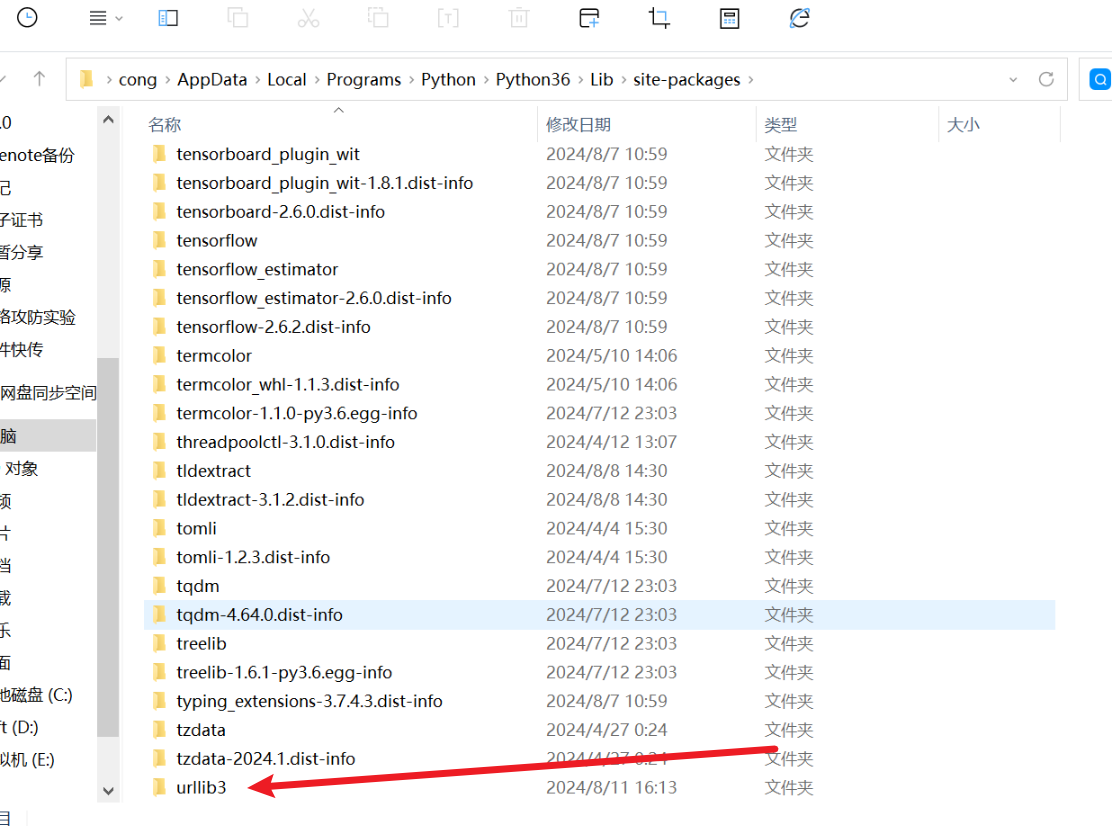
Task: Expand chevron between cong and AppData
Action: click(167, 79)
